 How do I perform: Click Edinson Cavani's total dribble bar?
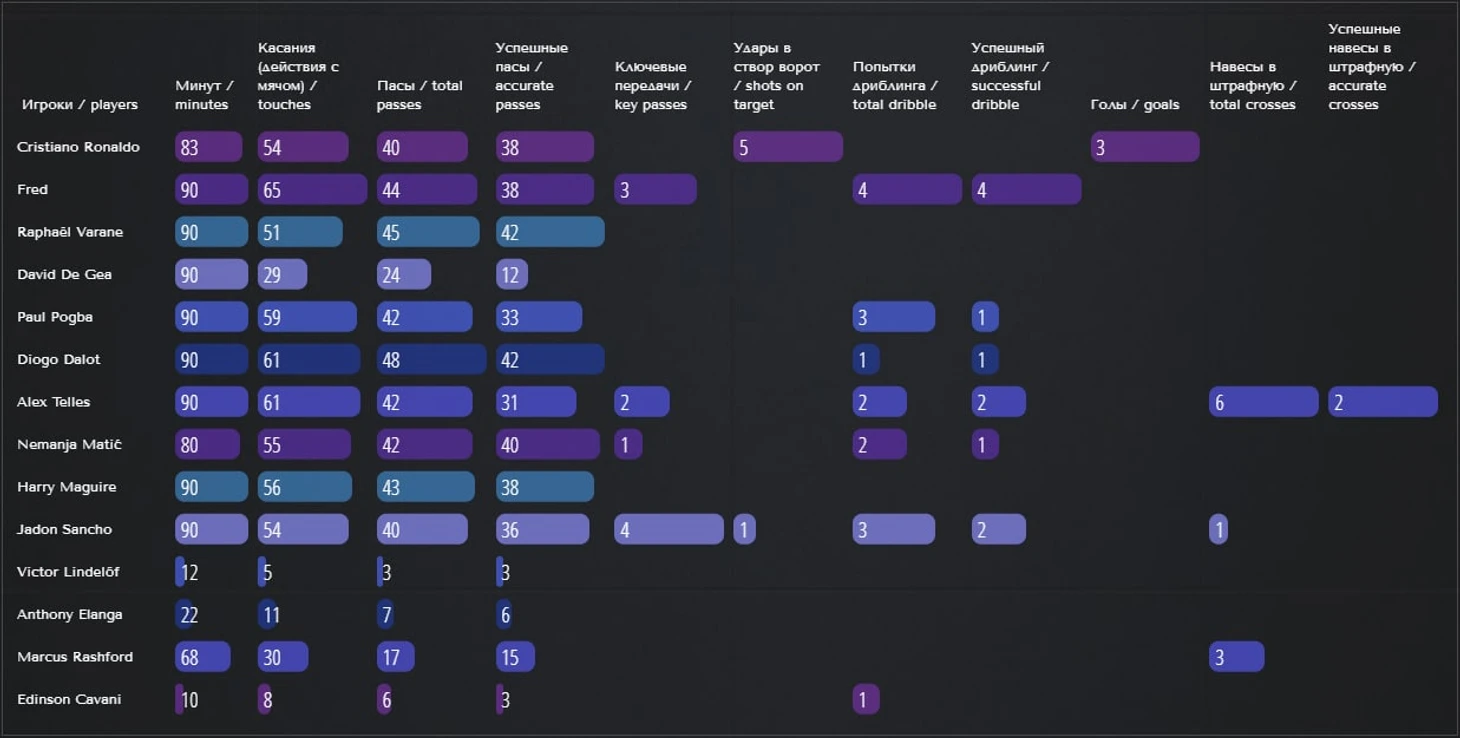(x=866, y=699)
